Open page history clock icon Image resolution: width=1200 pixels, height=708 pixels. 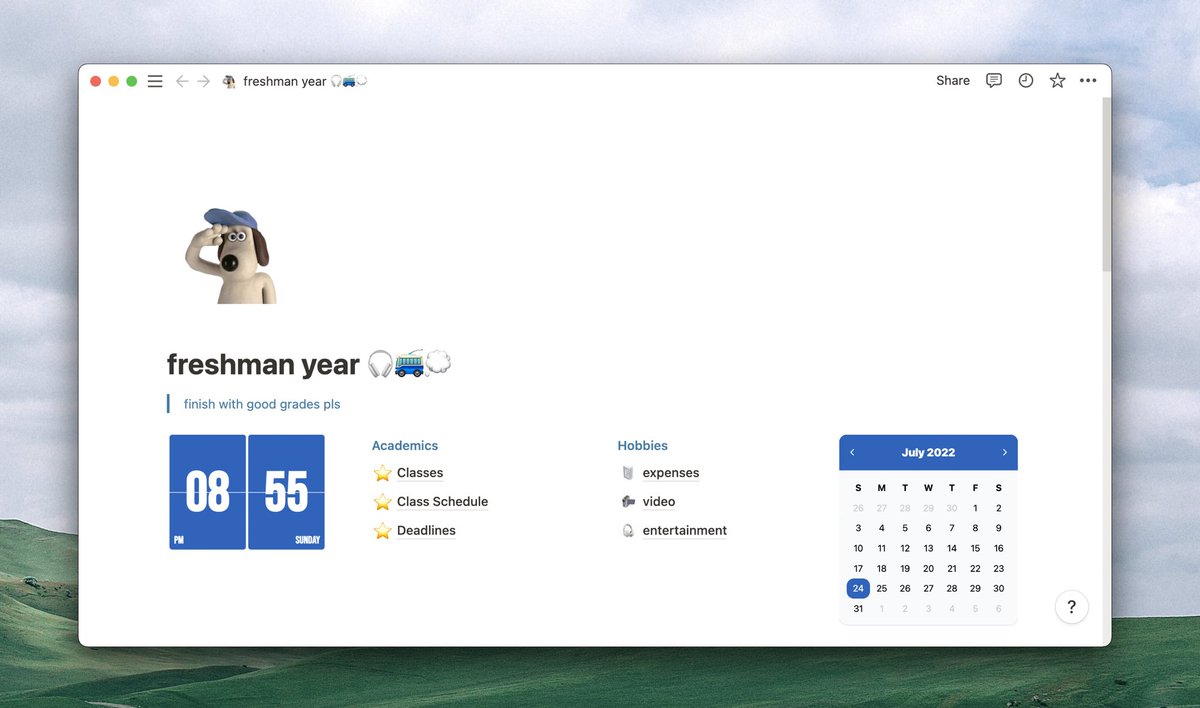pos(1026,81)
